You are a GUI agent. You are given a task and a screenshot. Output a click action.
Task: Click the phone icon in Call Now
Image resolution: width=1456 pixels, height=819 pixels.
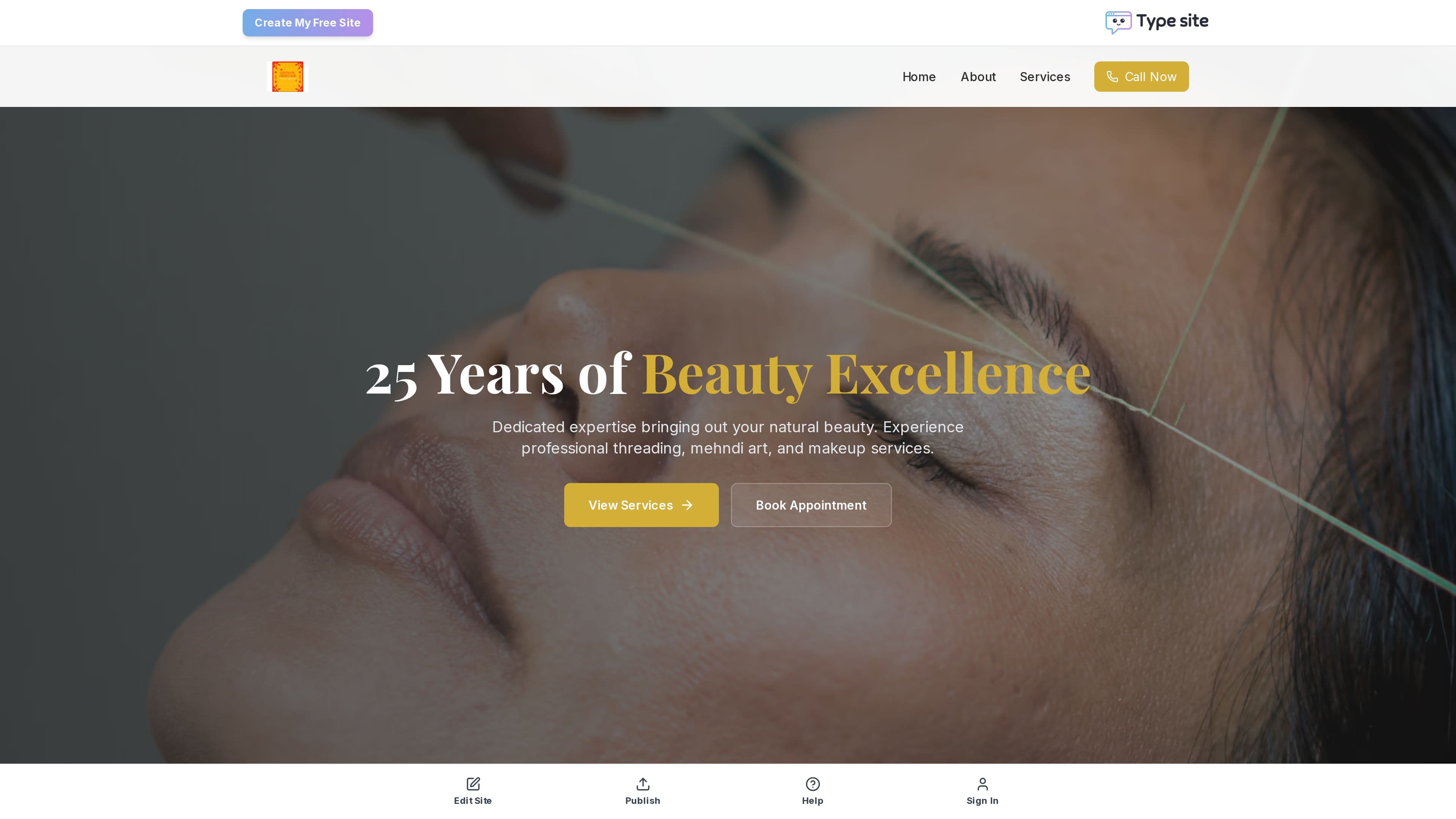pyautogui.click(x=1112, y=76)
